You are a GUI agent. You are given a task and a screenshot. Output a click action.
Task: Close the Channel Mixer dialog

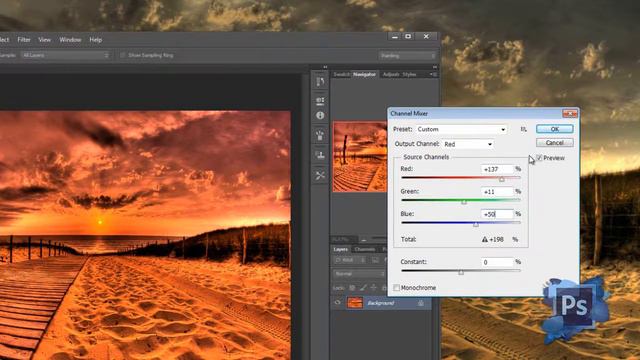tap(569, 113)
